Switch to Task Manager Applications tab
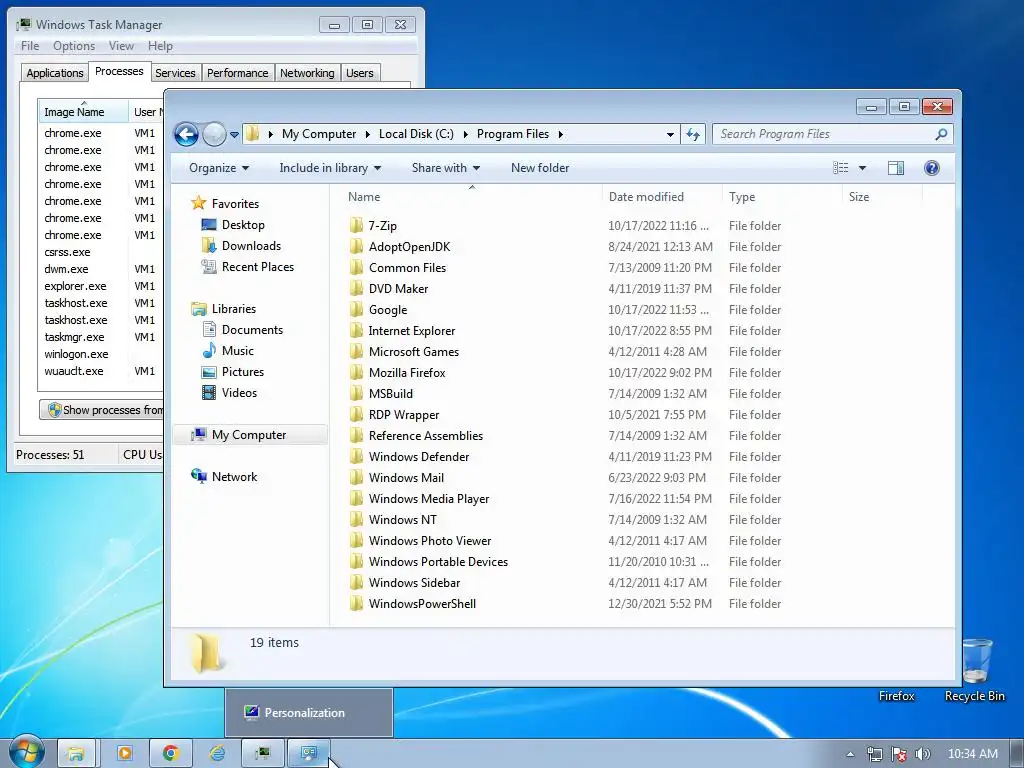 point(55,73)
